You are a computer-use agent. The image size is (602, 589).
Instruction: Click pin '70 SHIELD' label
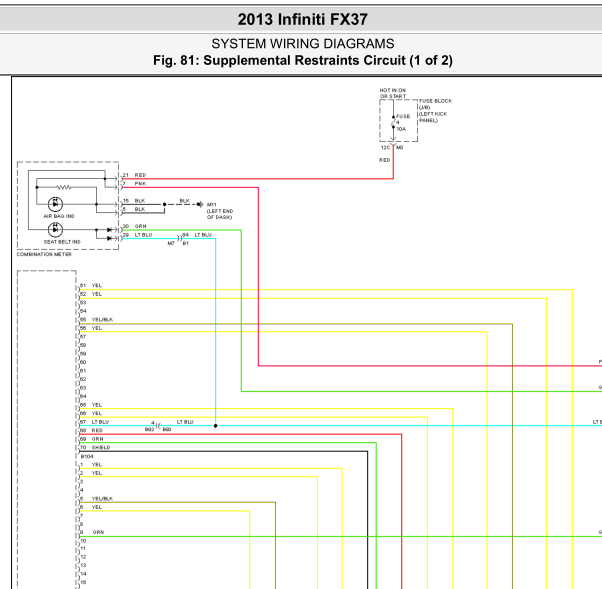coord(95,447)
